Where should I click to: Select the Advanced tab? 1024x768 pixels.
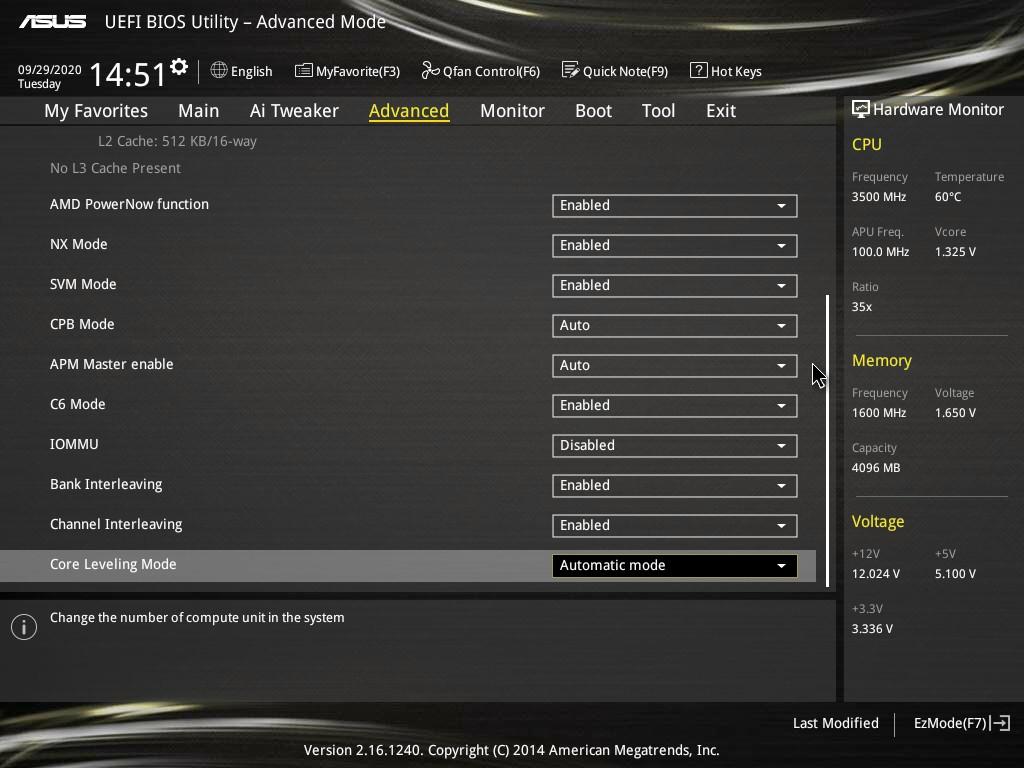pos(409,111)
